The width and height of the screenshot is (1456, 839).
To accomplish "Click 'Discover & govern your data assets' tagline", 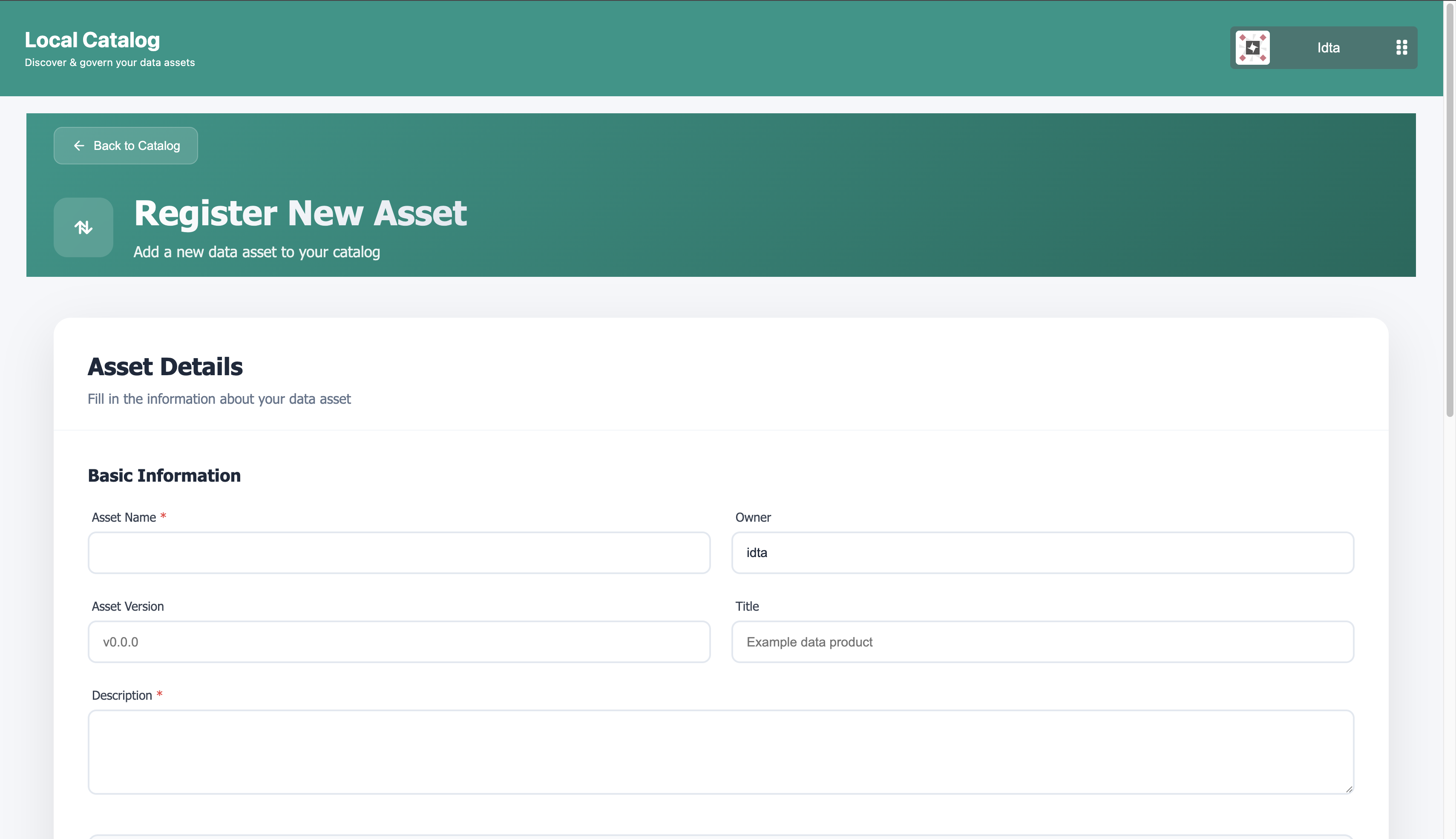I will tap(109, 62).
